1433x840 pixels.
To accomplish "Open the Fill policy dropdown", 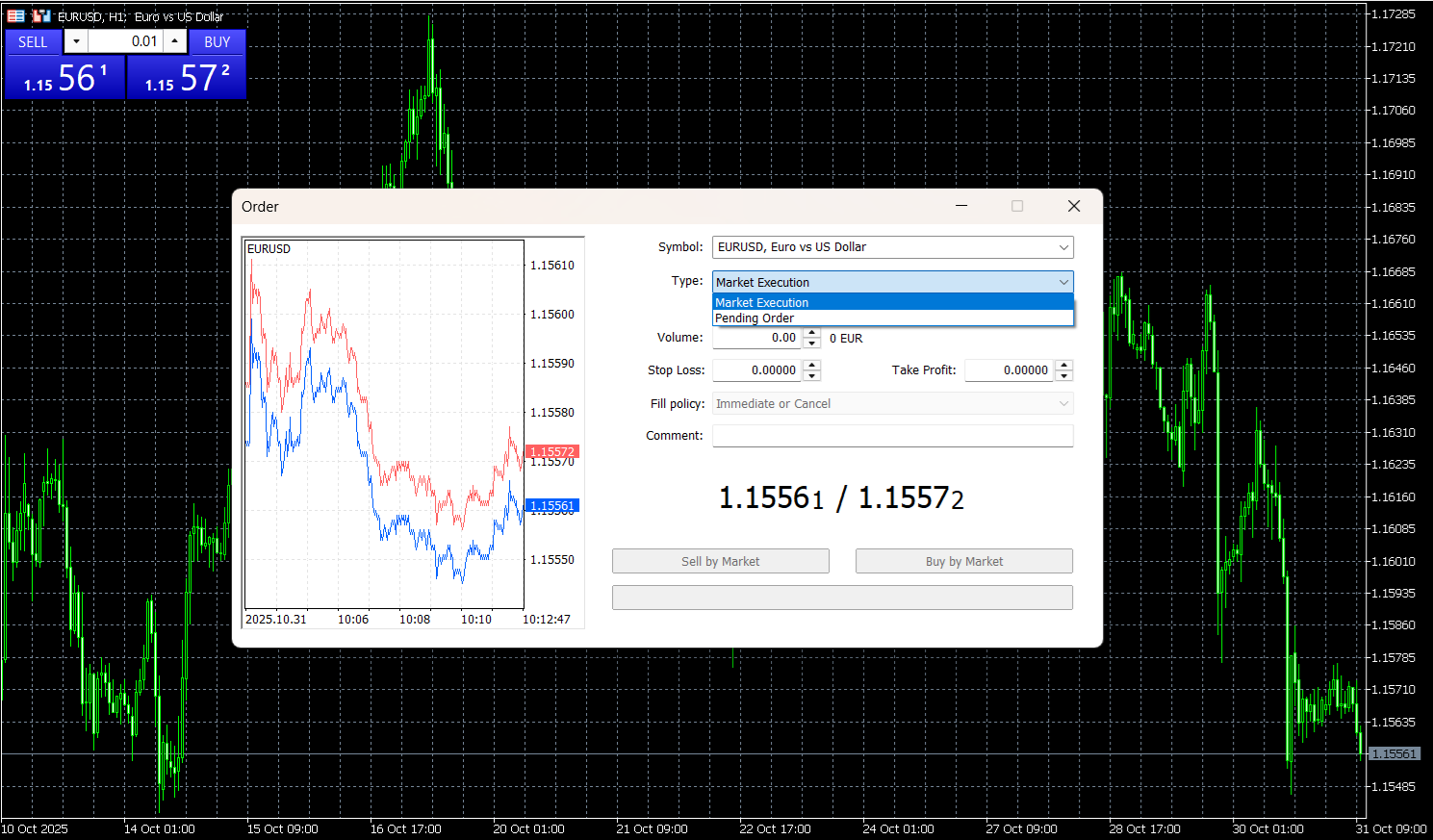I will [892, 404].
